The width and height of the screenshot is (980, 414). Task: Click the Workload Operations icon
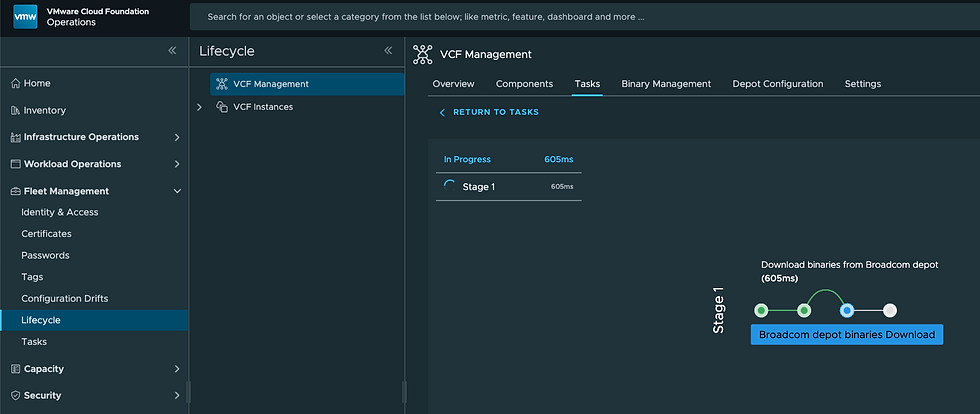pos(15,164)
